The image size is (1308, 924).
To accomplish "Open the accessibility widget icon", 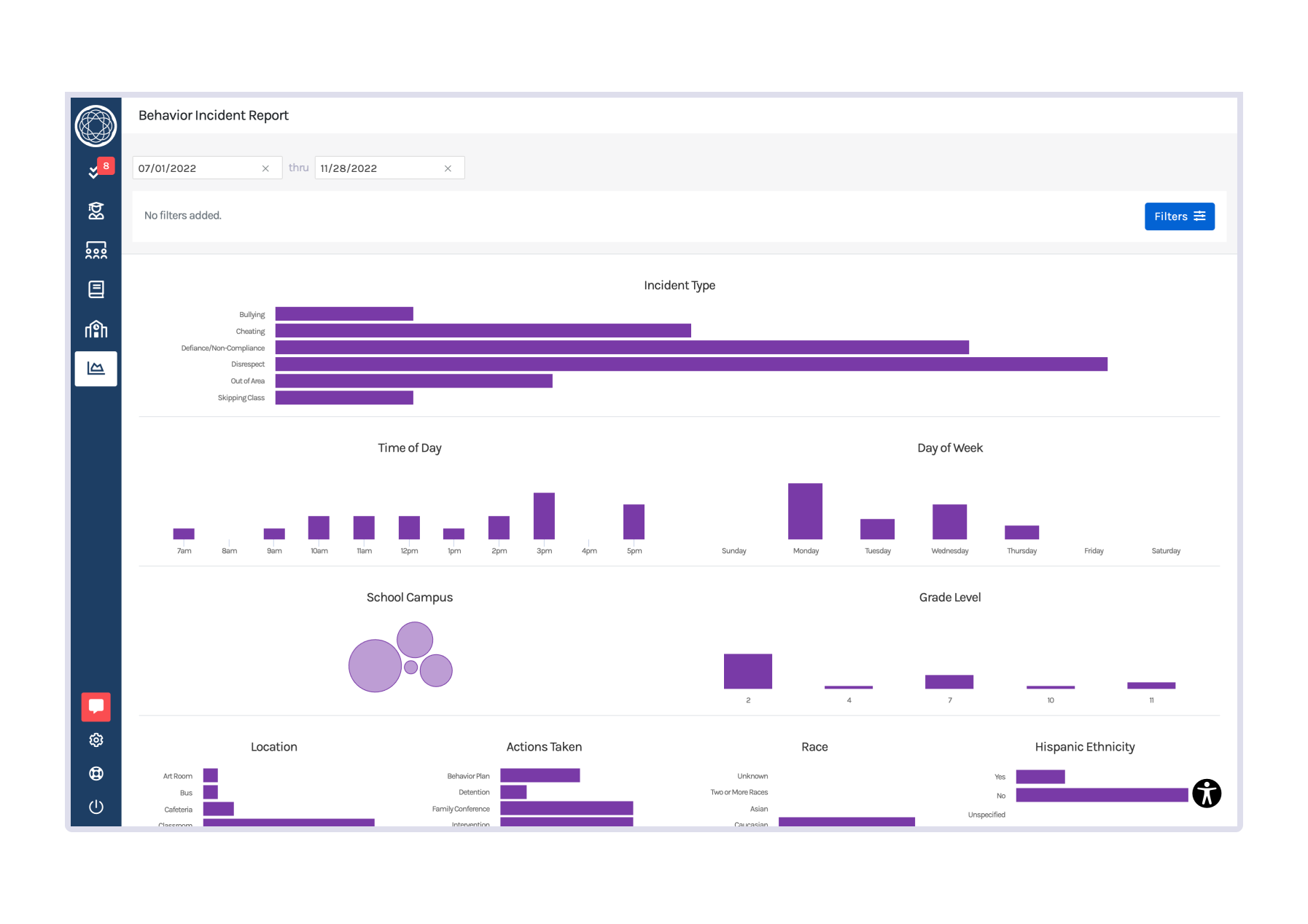I will (x=1207, y=793).
